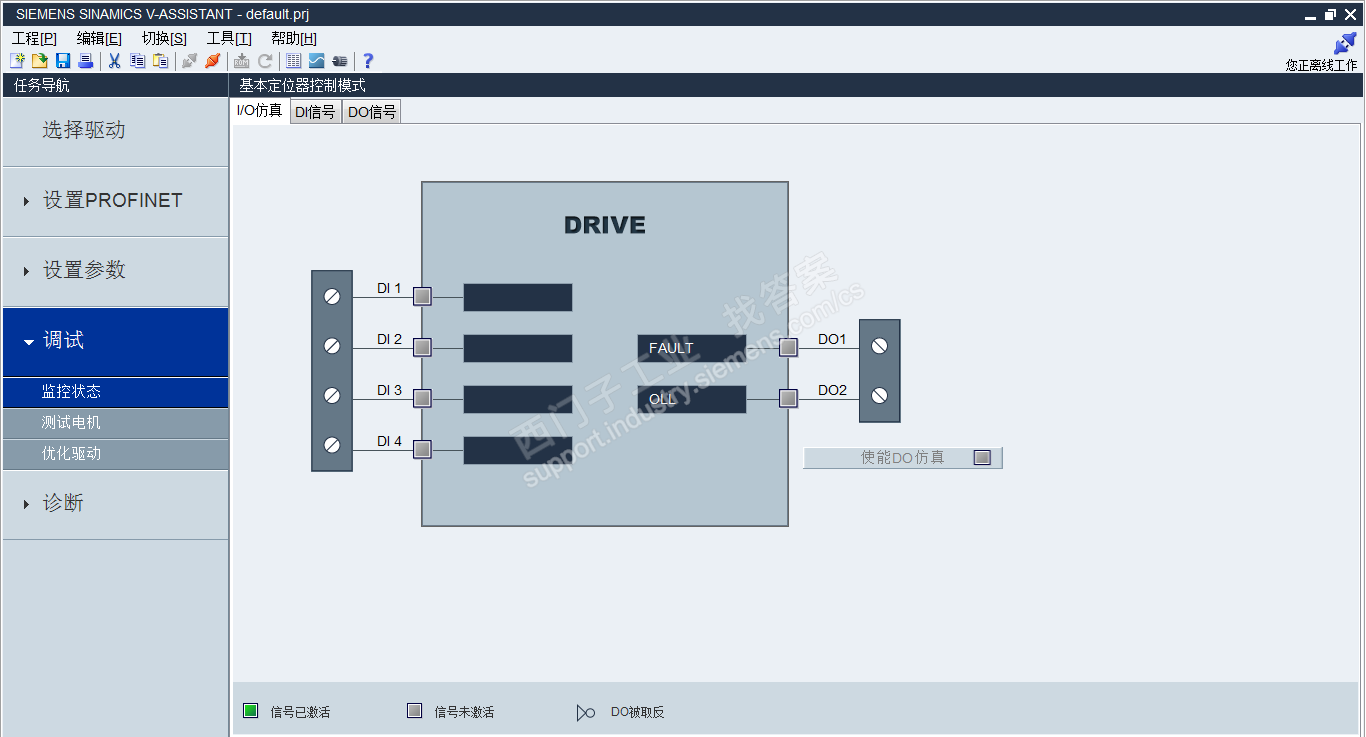Viewport: 1366px width, 737px height.
Task: Click the motor toolbar icon
Action: tap(340, 61)
